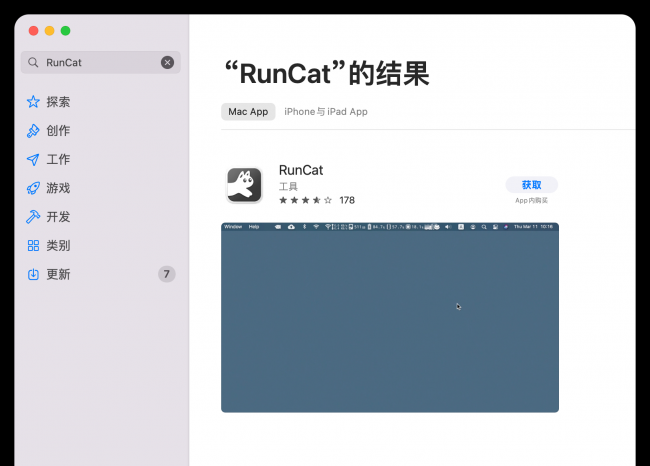Click the rating count 178

point(347,200)
